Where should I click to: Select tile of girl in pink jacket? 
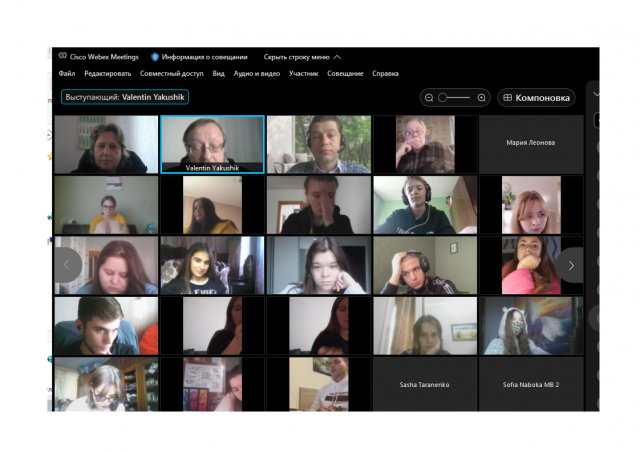pyautogui.click(x=531, y=265)
